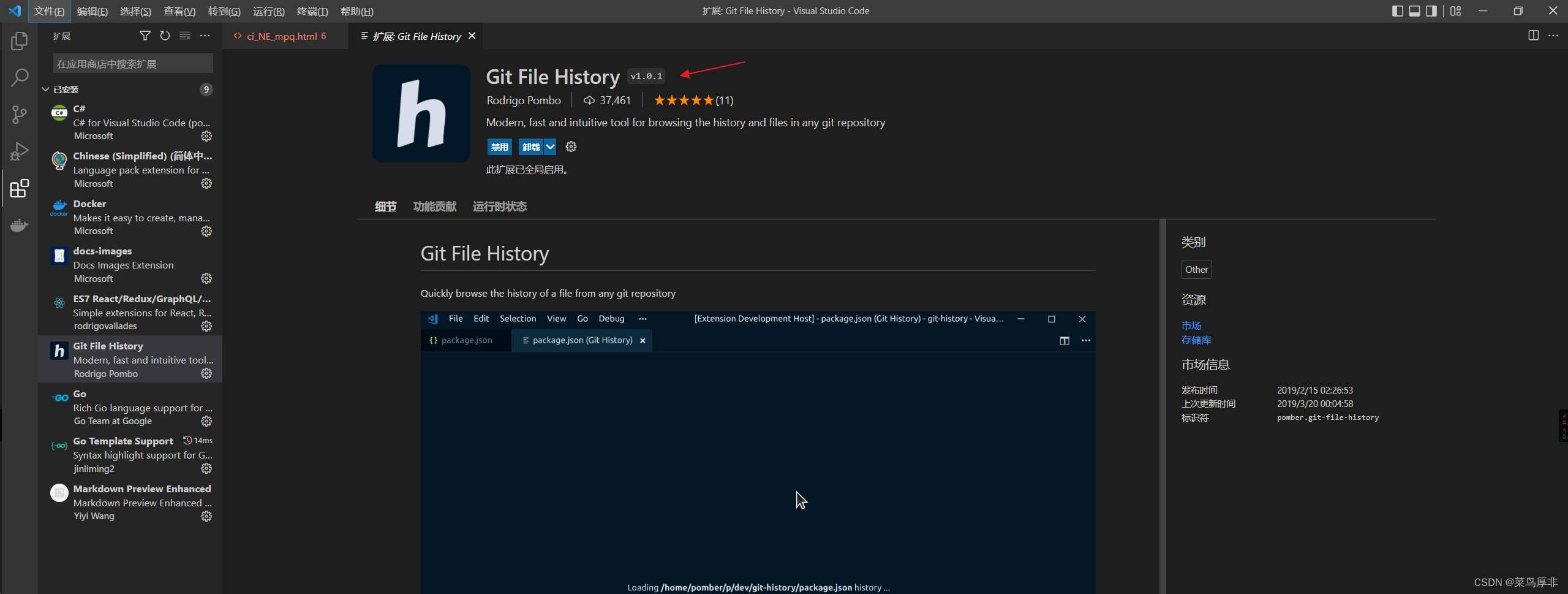Viewport: 1568px width, 594px height.
Task: Open the dropdown arrow next to 卸载
Action: coord(551,147)
